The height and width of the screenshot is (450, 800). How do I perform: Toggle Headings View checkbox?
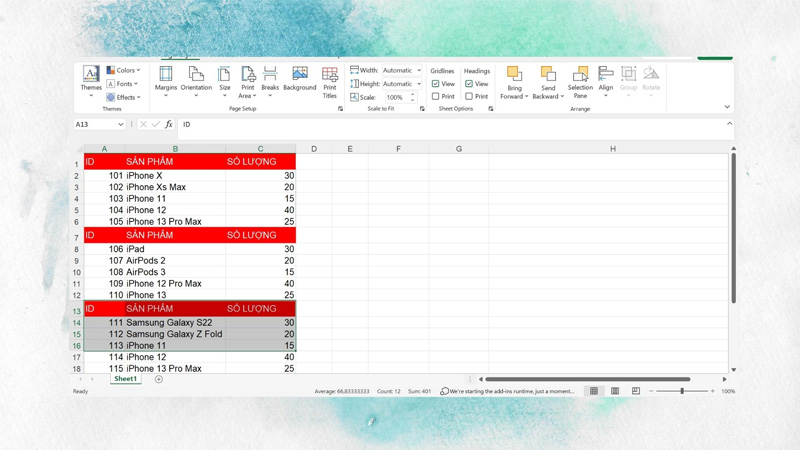(469, 84)
